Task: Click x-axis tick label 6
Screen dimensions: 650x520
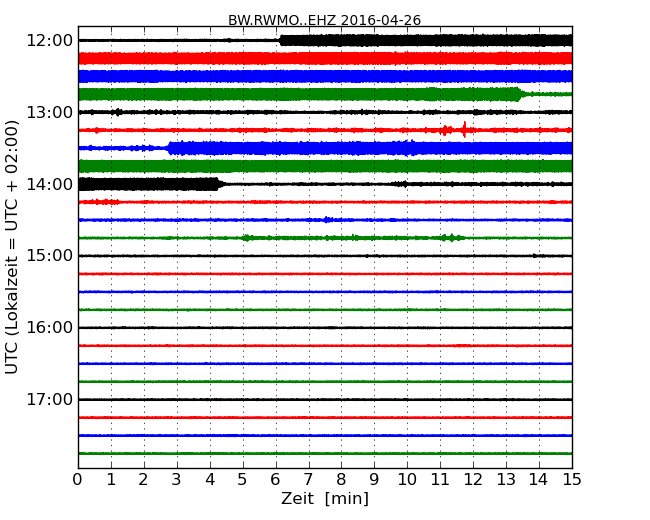Action: 275,480
